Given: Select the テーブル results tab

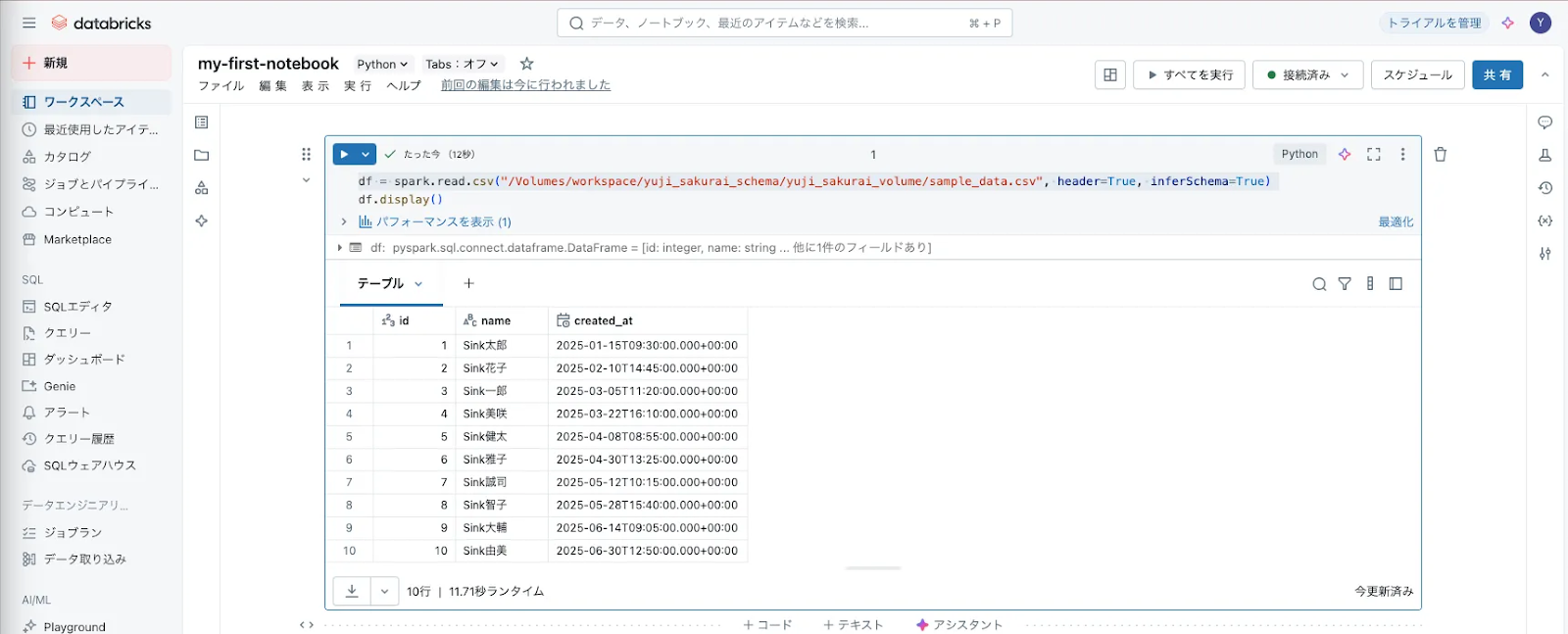Looking at the screenshot, I should tap(390, 283).
